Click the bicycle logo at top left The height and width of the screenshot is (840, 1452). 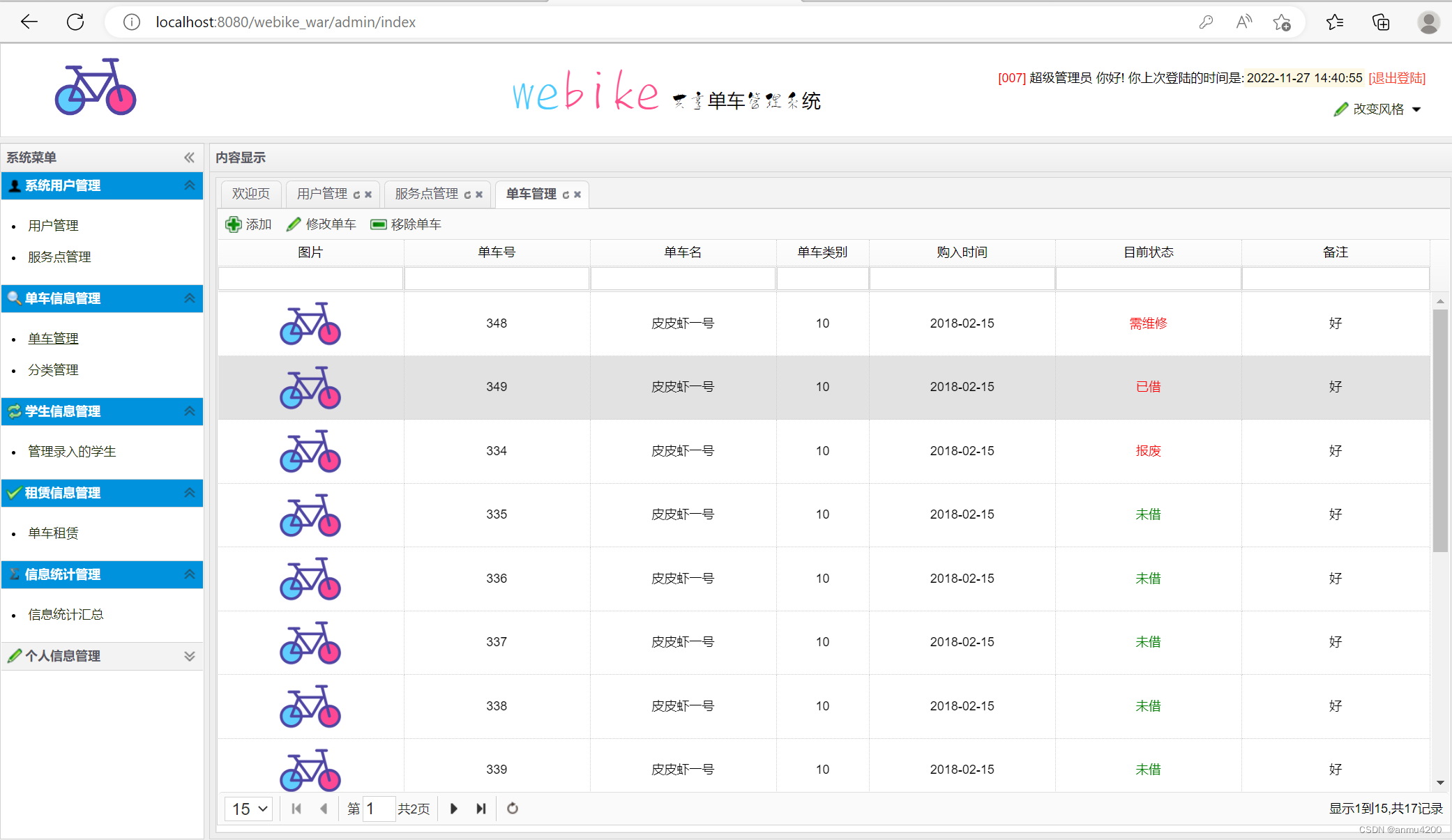pos(95,86)
